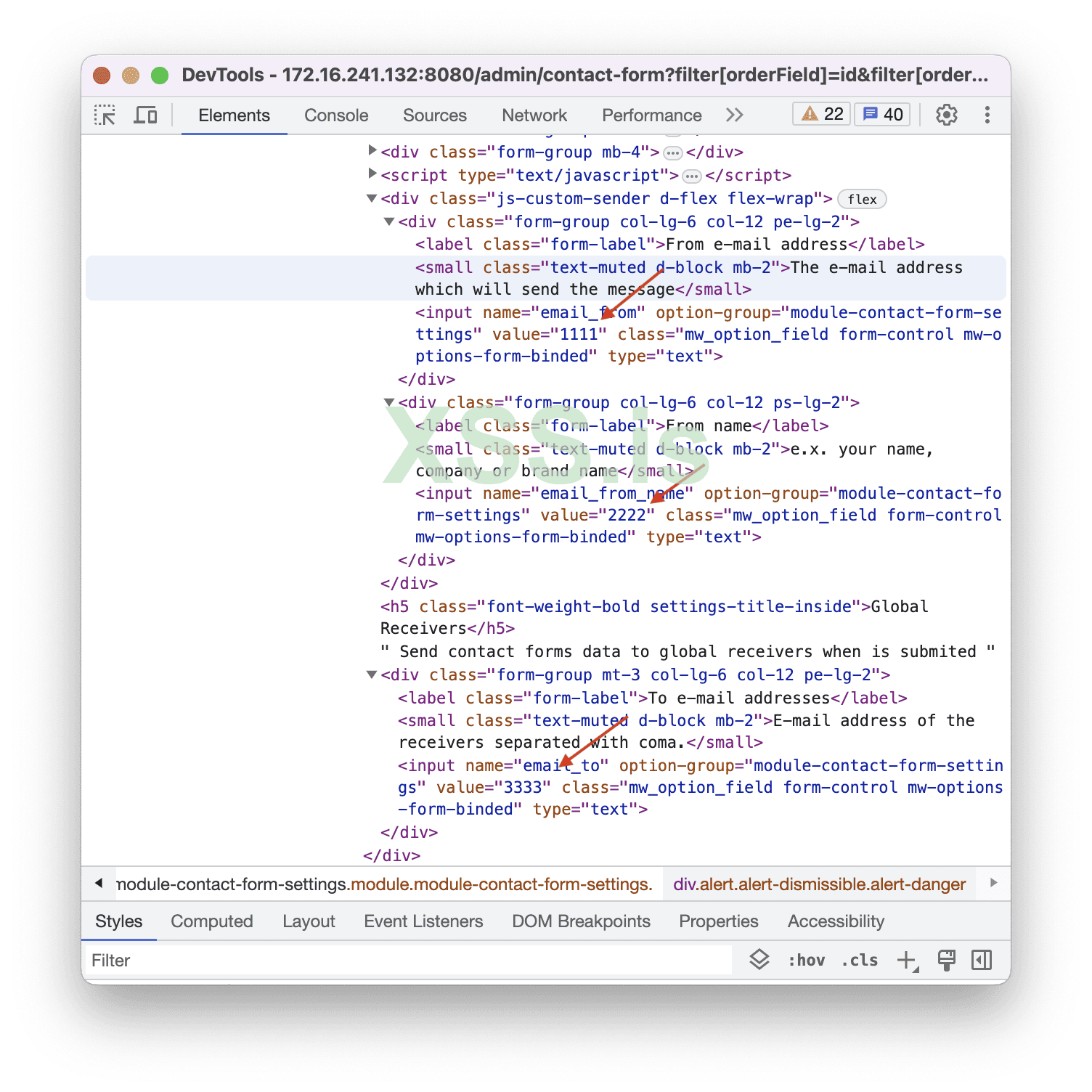Select the Computed pane tab
Image resolution: width=1092 pixels, height=1092 pixels.
212,921
